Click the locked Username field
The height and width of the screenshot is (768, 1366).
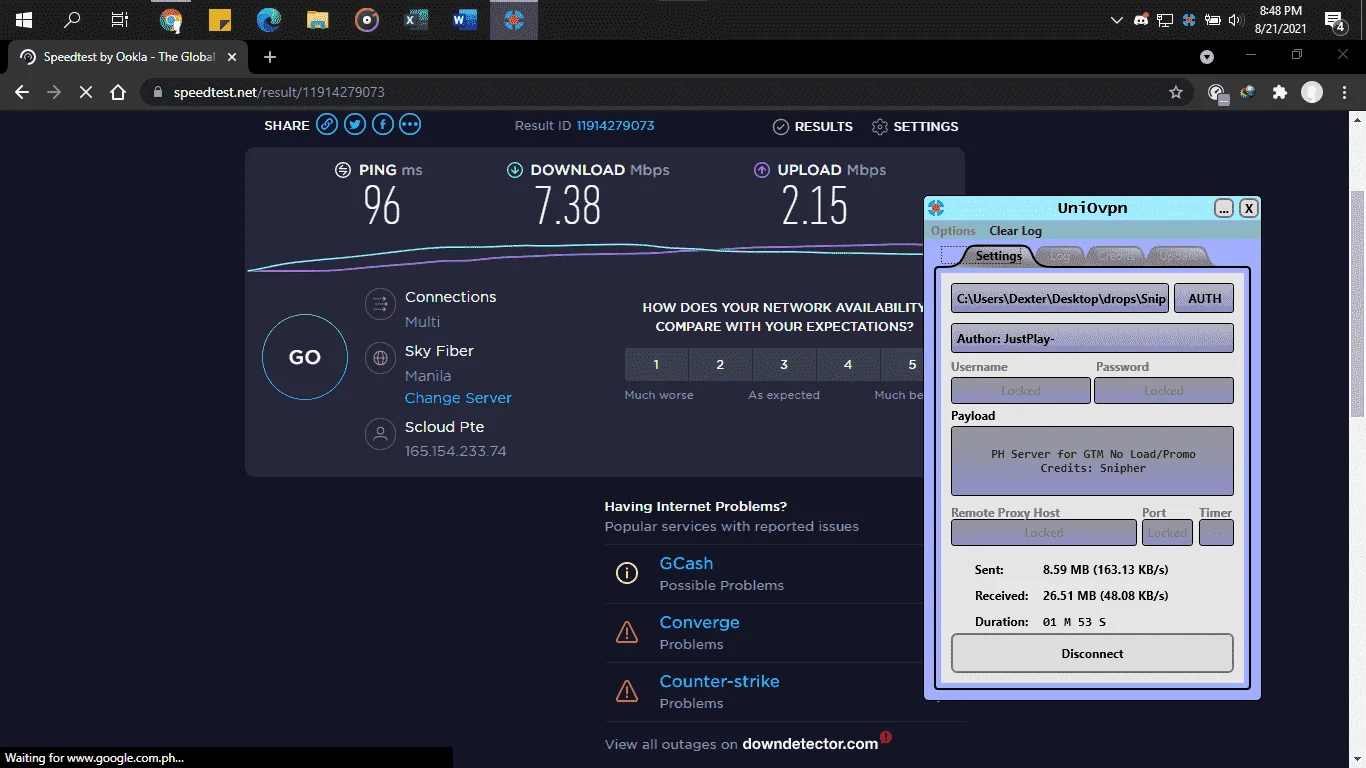(x=1020, y=391)
